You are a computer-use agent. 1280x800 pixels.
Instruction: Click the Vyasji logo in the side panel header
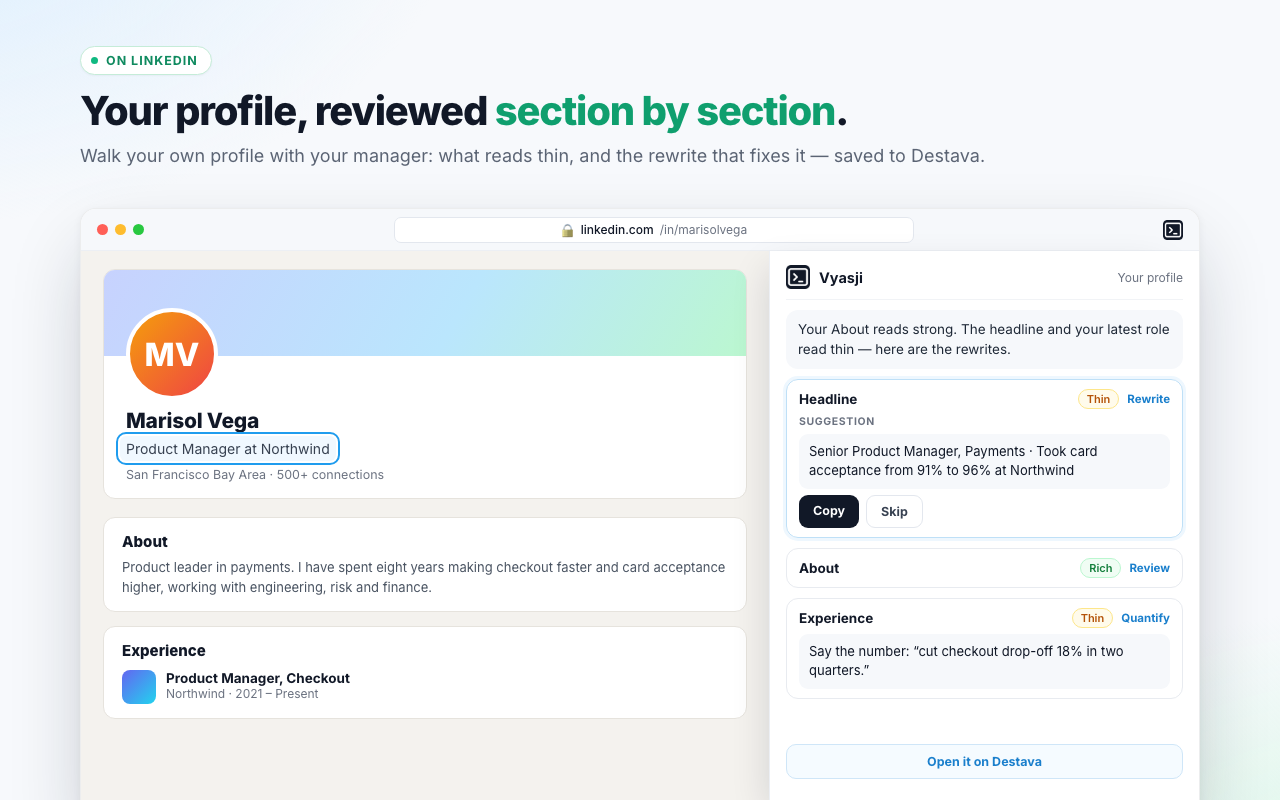pos(798,277)
